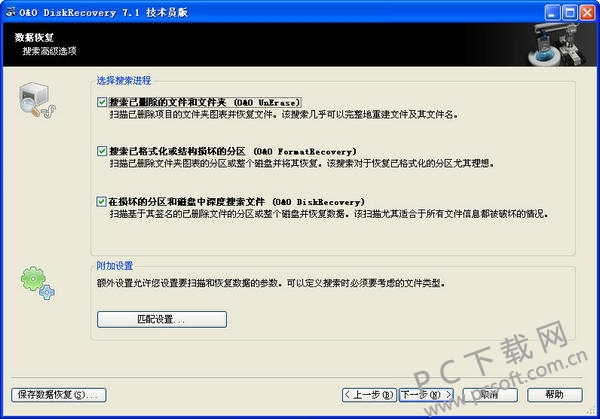The width and height of the screenshot is (600, 419).
Task: Click the DiskRecovery deep search description line
Action: point(329,214)
